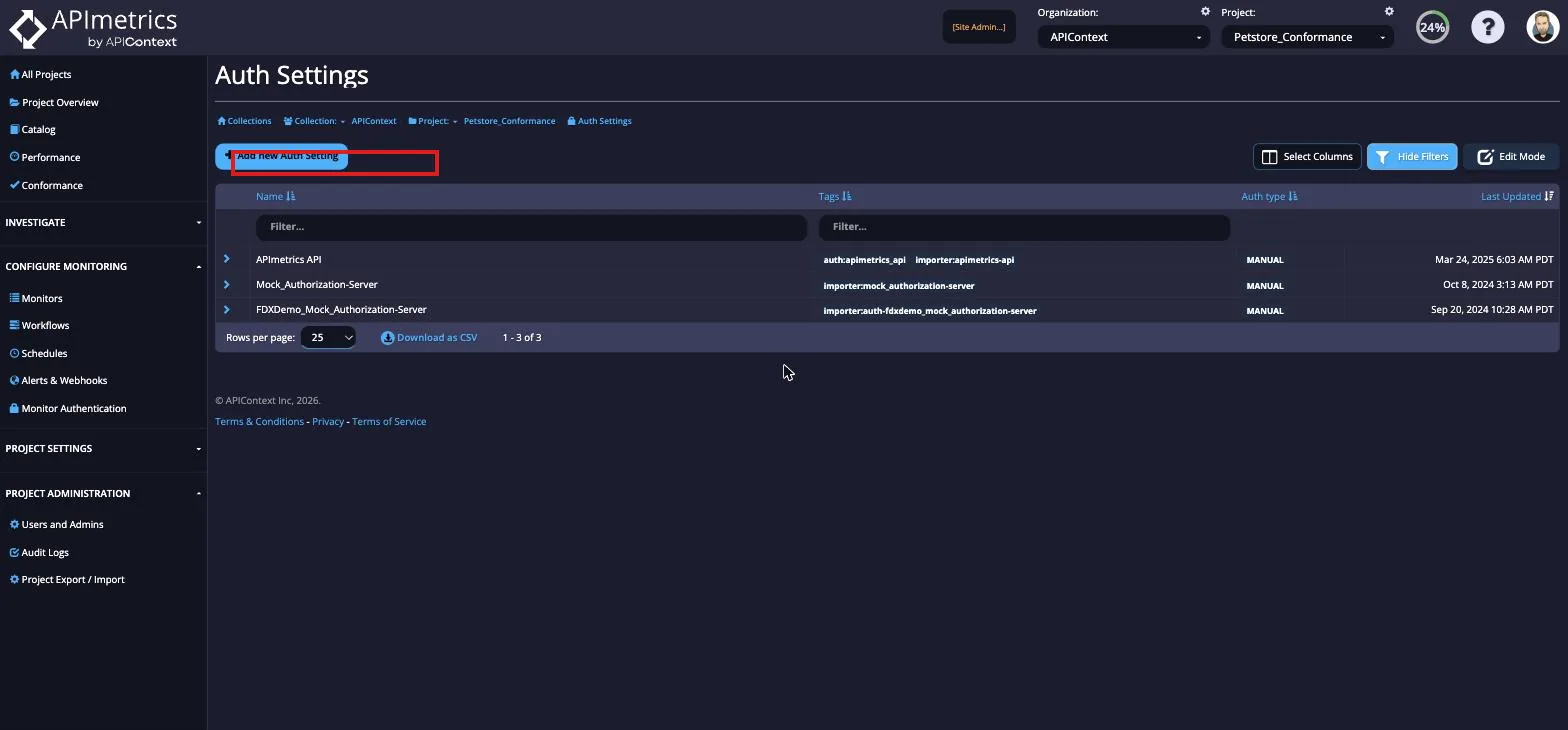Expand the PROJECT SETTINGS section
This screenshot has height=730, width=1568.
(103, 448)
